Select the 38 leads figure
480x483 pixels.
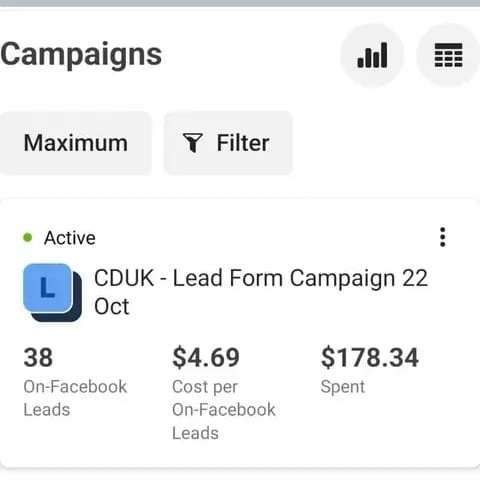click(38, 358)
